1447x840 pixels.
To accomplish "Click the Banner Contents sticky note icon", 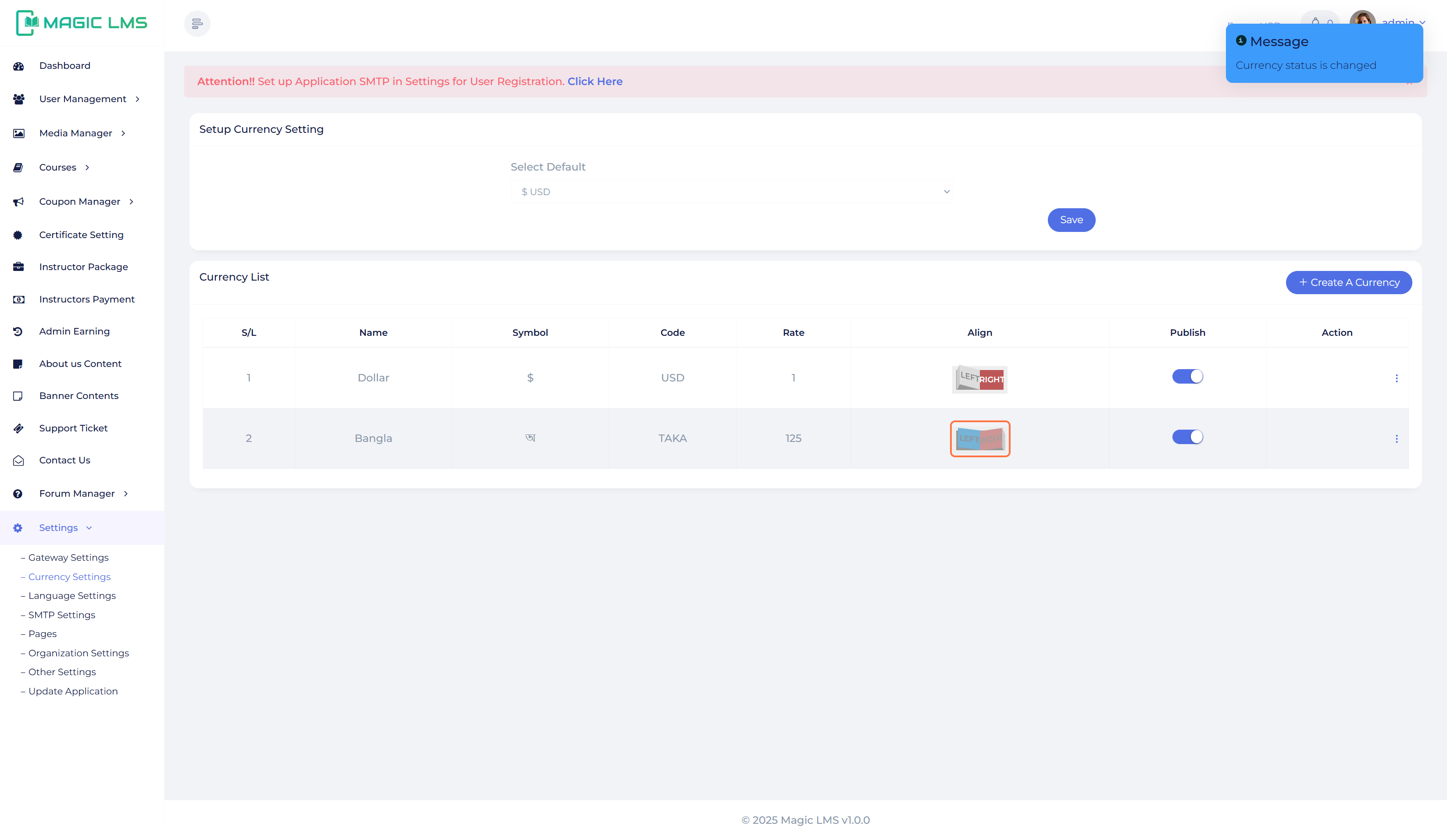I will [x=18, y=396].
